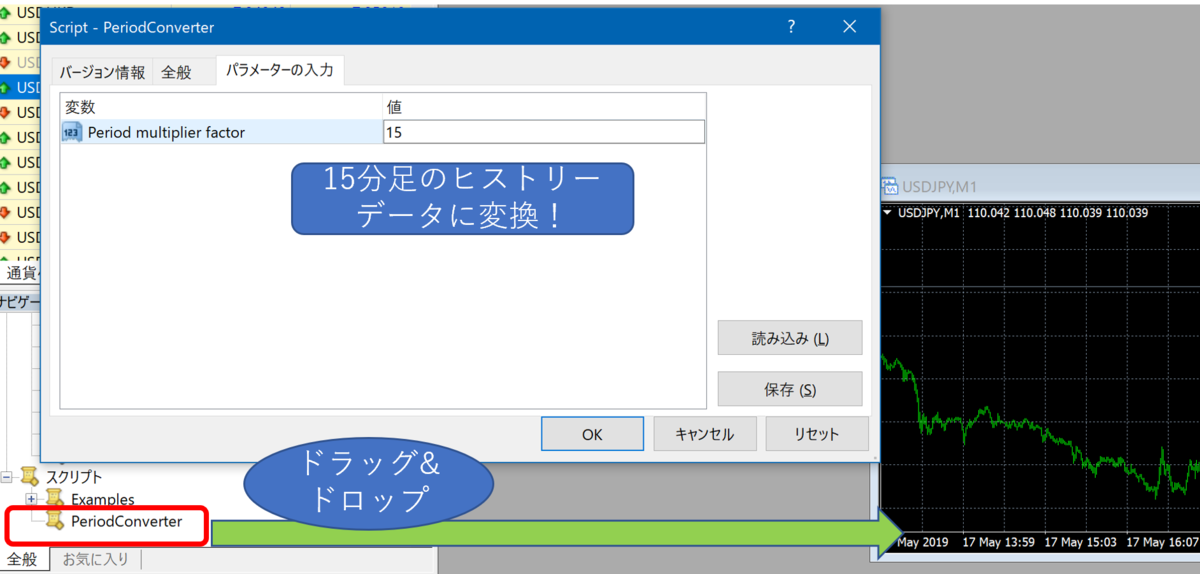
Task: Switch to Navigator's 全般 tab at the bottom
Action: coord(21,559)
